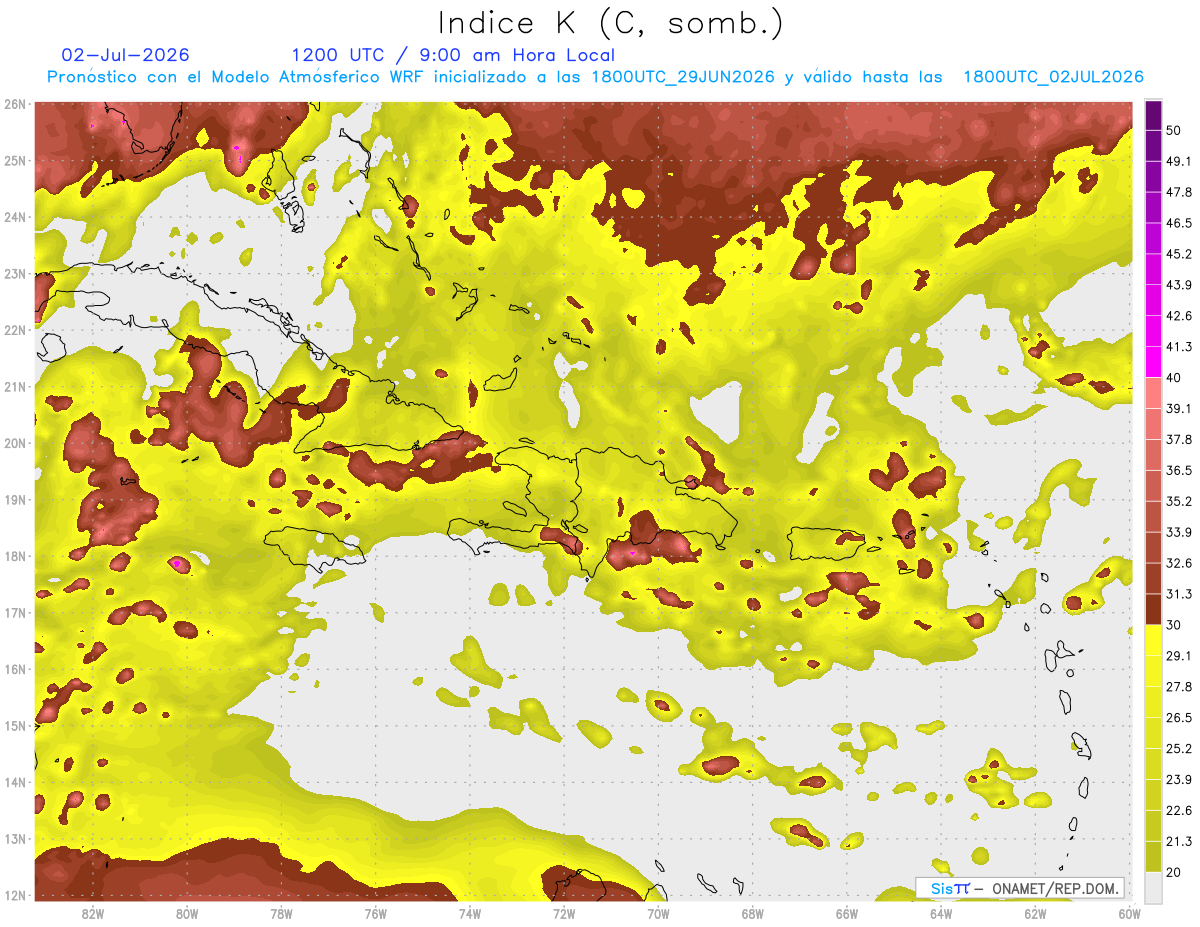The image size is (1200, 927).
Task: Click longitude label '62W'
Action: pos(1035,914)
